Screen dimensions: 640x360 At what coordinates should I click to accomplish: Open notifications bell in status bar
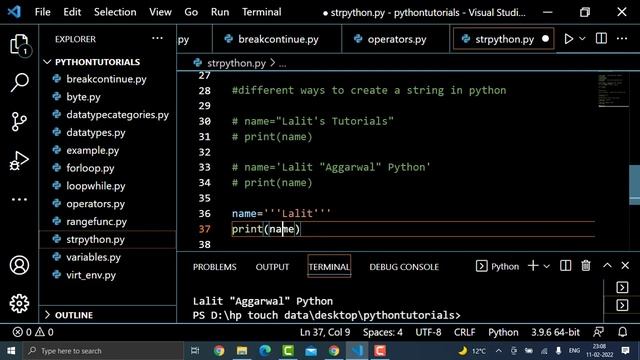622,332
